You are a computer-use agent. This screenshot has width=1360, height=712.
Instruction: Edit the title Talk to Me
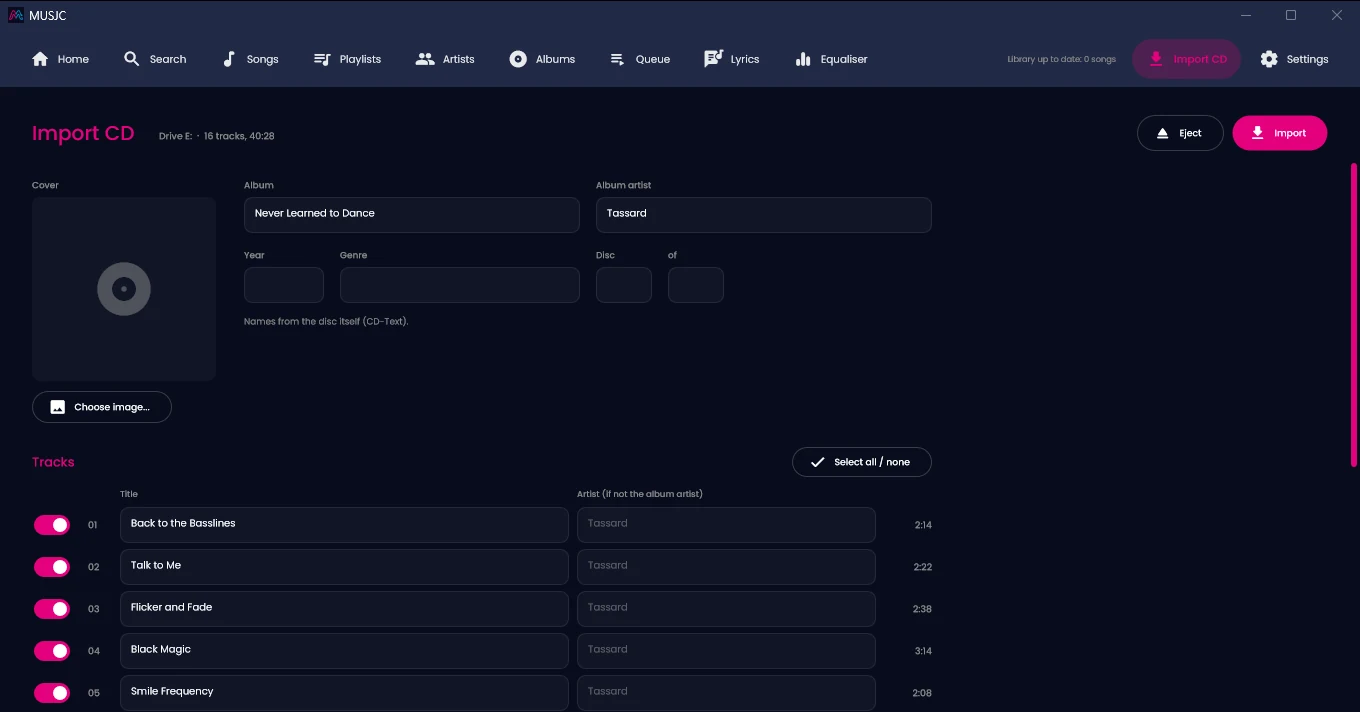(344, 567)
